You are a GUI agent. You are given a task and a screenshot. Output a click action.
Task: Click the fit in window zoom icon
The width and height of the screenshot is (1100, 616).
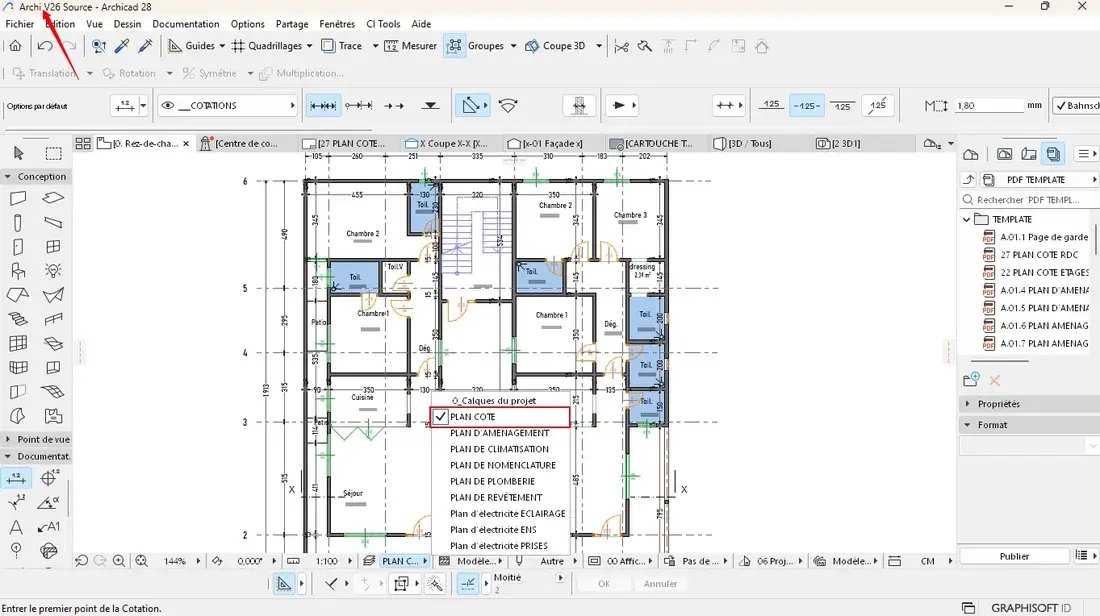tap(142, 561)
